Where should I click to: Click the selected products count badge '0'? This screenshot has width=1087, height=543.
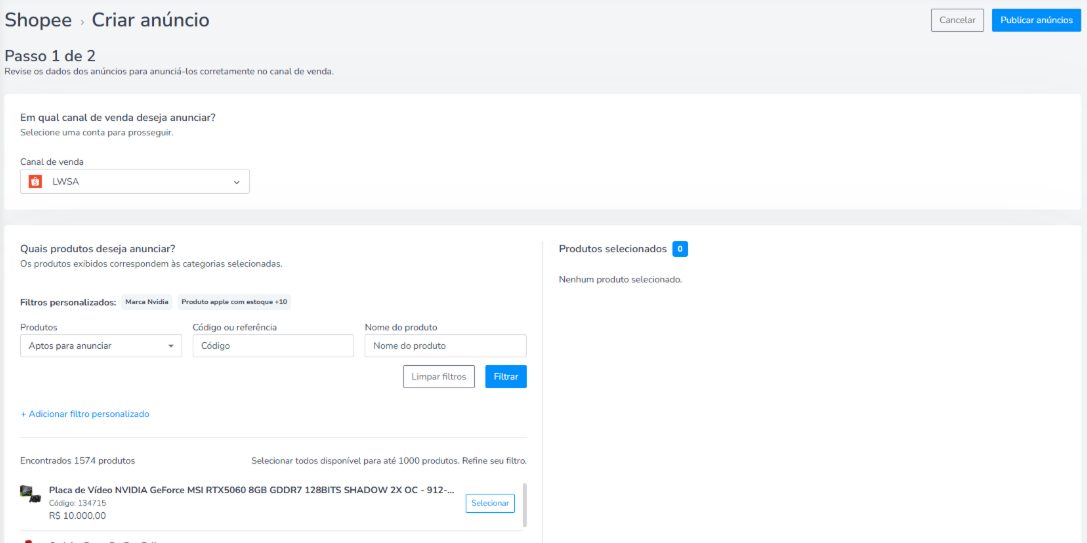(x=680, y=249)
